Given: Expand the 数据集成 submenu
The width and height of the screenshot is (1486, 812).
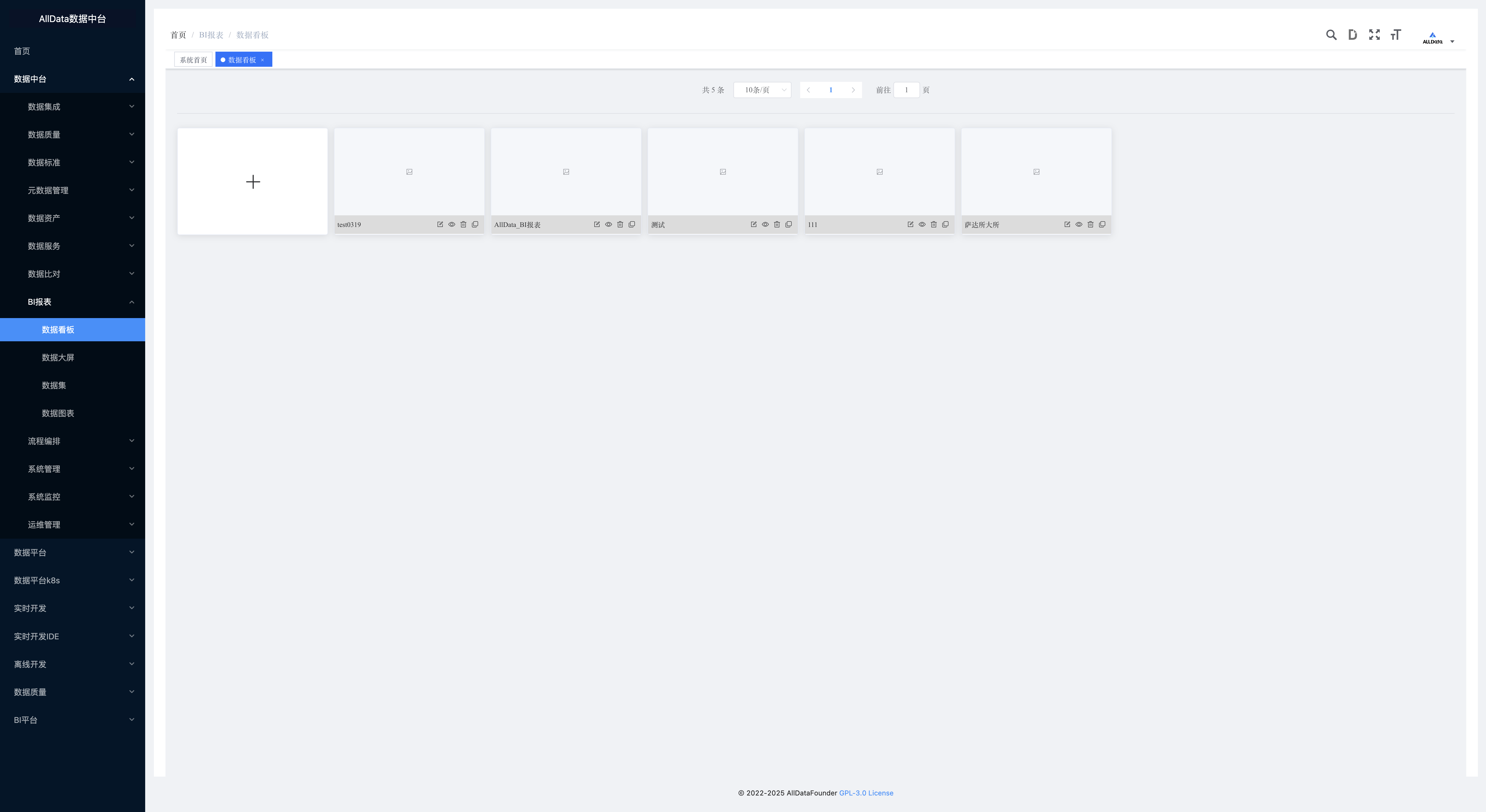Looking at the screenshot, I should tap(73, 107).
